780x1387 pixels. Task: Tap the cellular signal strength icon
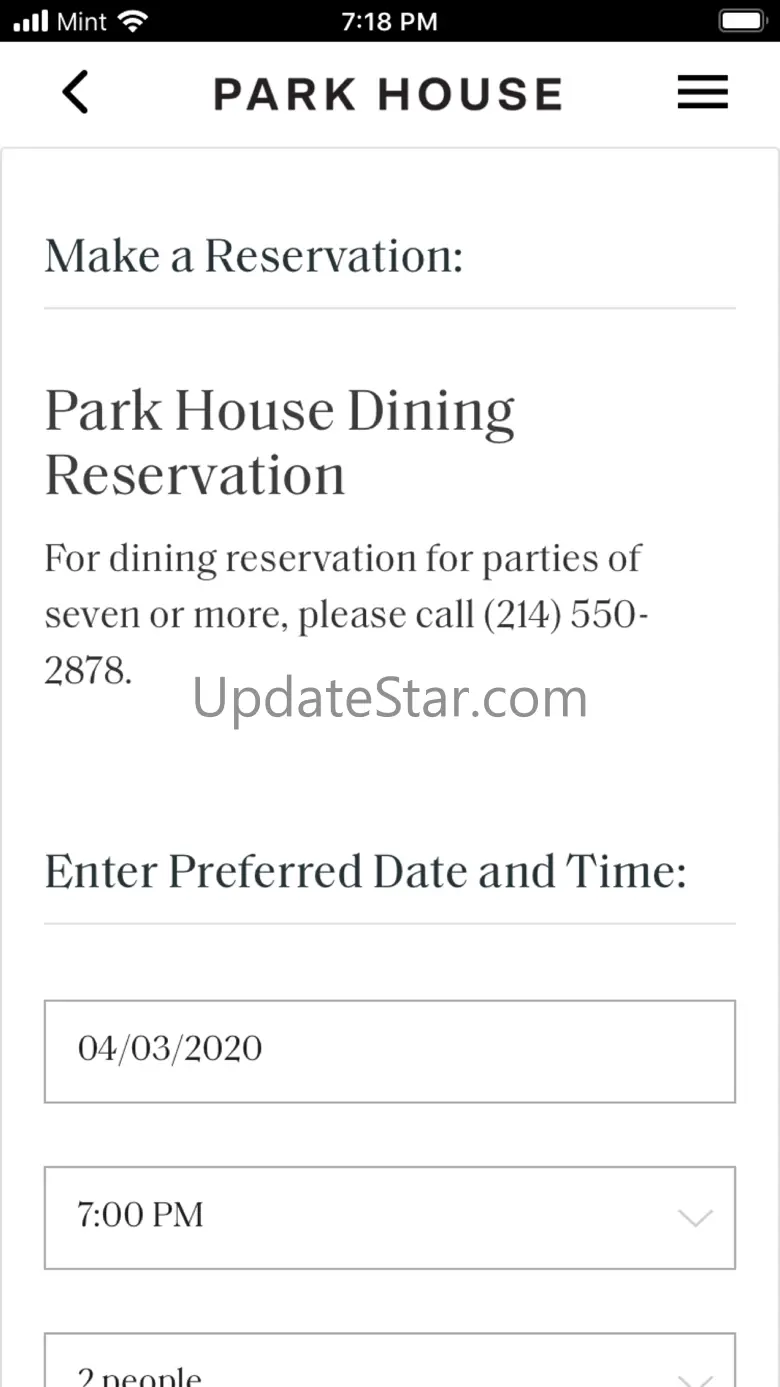coord(31,21)
